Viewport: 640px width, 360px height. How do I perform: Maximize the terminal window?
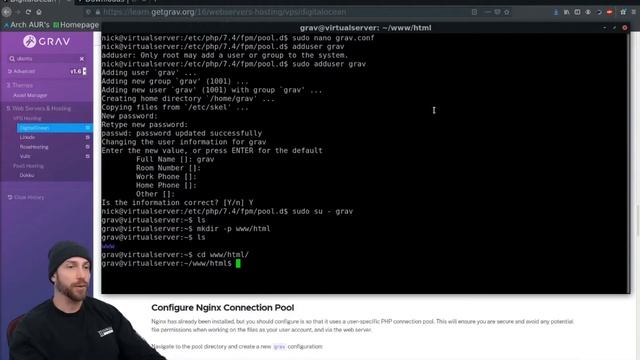point(614,28)
